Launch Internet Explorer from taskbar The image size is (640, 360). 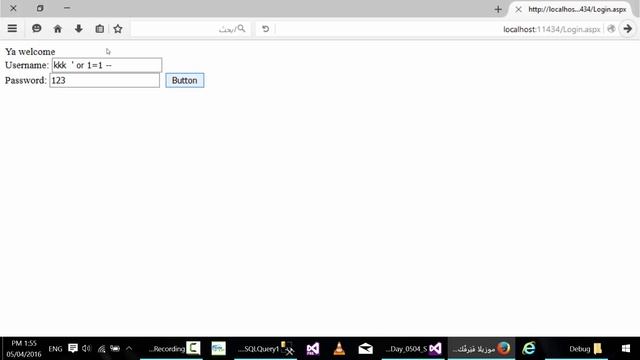click(x=529, y=349)
